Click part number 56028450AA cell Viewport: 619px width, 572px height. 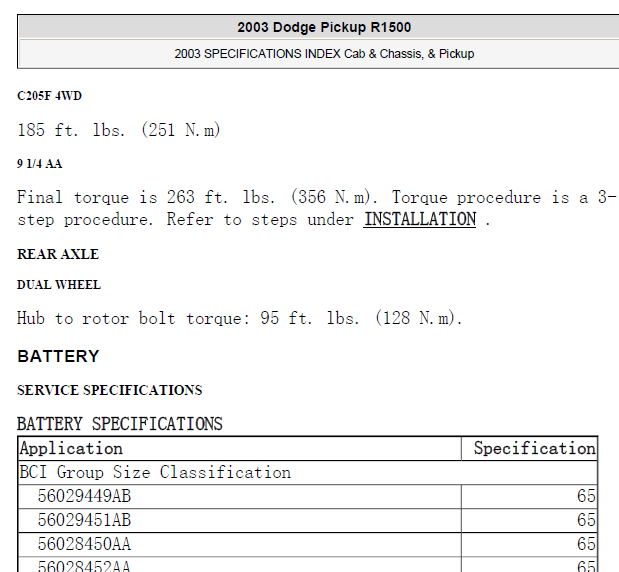[240, 544]
